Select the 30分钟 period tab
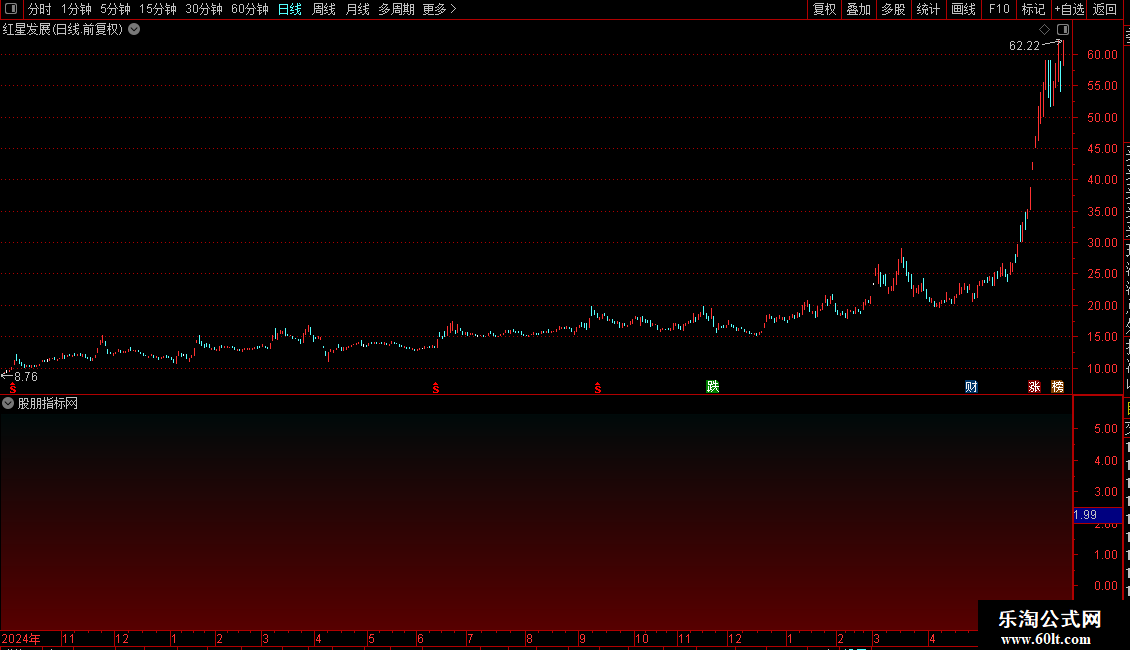 click(203, 9)
